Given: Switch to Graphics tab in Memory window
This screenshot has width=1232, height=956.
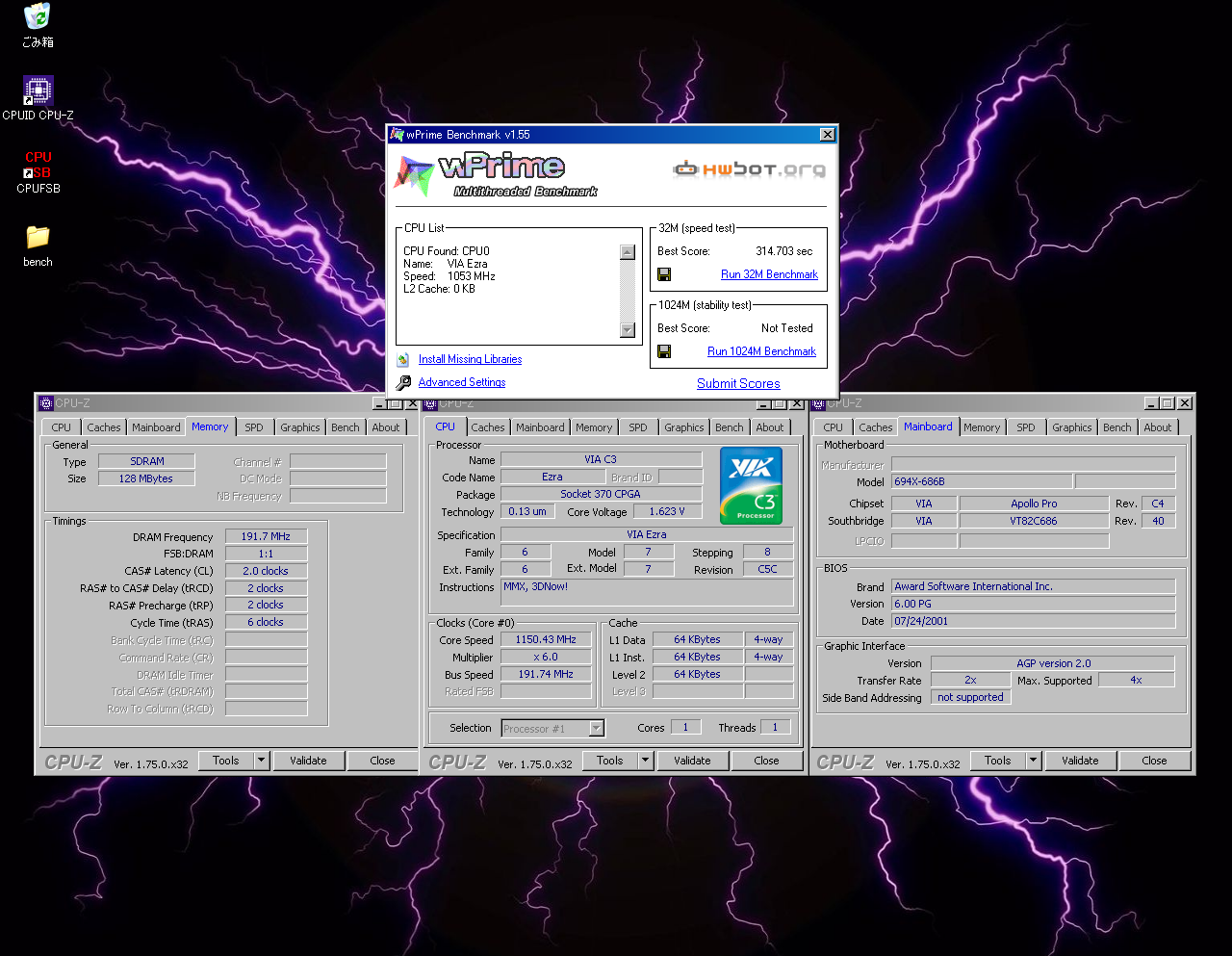Looking at the screenshot, I should coord(300,427).
